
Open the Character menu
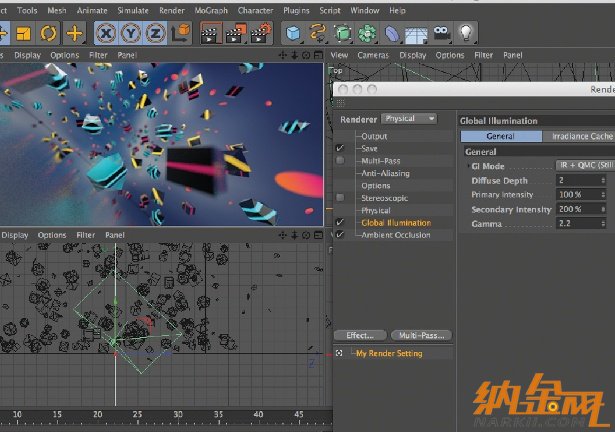pyautogui.click(x=255, y=11)
